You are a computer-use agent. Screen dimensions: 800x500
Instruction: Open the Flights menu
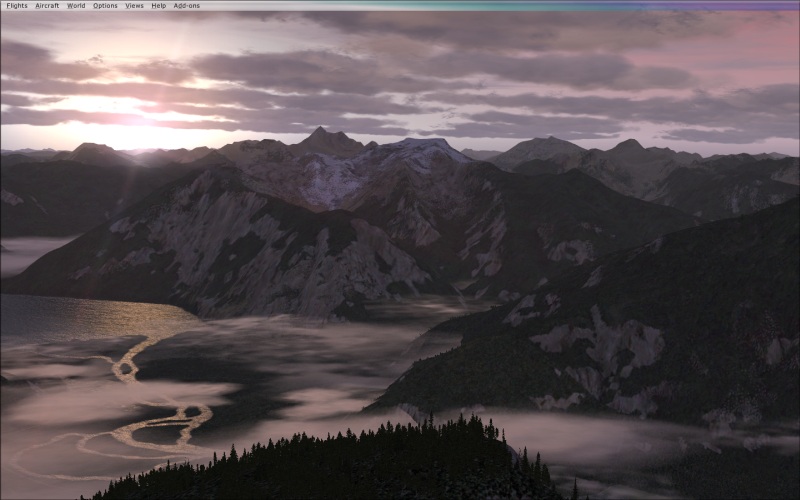point(17,6)
